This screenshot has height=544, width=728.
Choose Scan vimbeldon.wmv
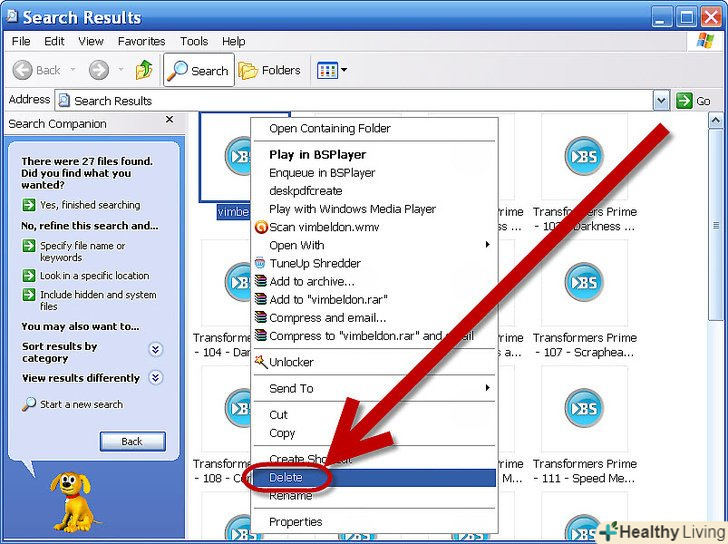click(x=374, y=227)
